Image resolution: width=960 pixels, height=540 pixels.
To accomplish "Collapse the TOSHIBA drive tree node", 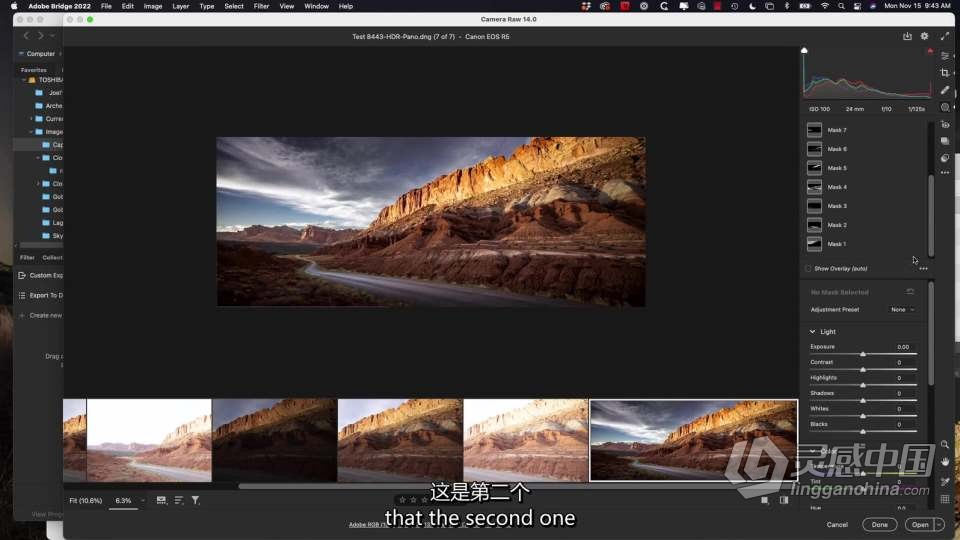I will [x=24, y=80].
